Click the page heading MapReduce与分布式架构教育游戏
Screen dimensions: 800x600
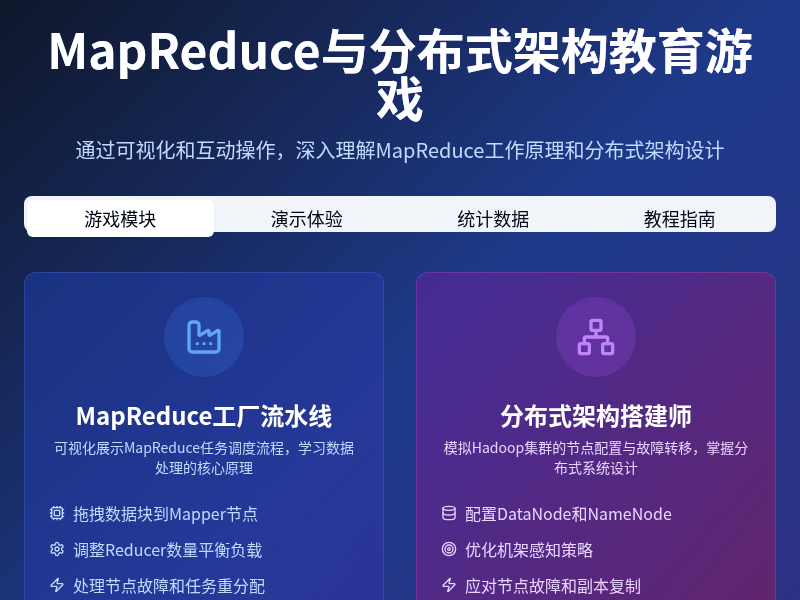(x=400, y=74)
